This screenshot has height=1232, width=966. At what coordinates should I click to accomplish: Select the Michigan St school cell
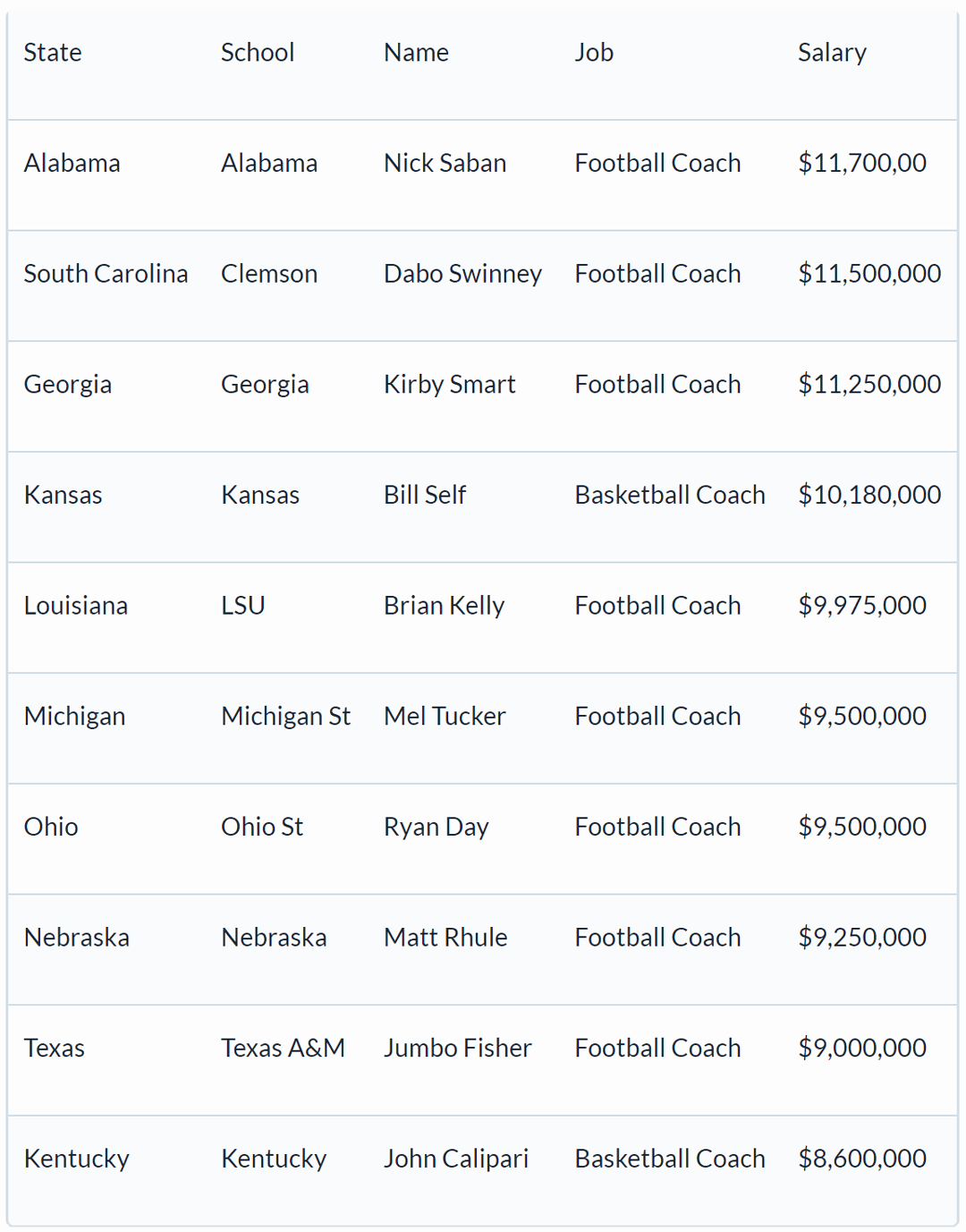[285, 717]
